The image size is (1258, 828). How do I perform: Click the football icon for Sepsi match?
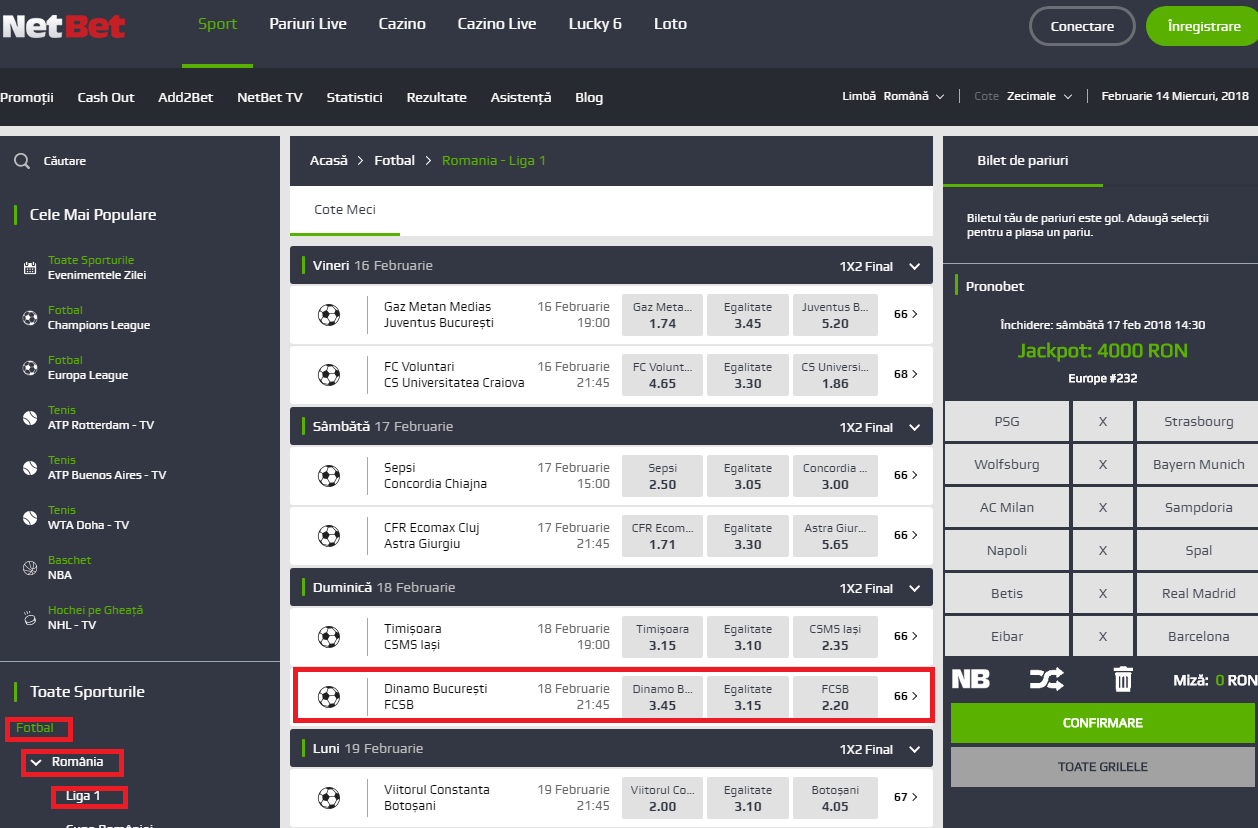tap(329, 476)
